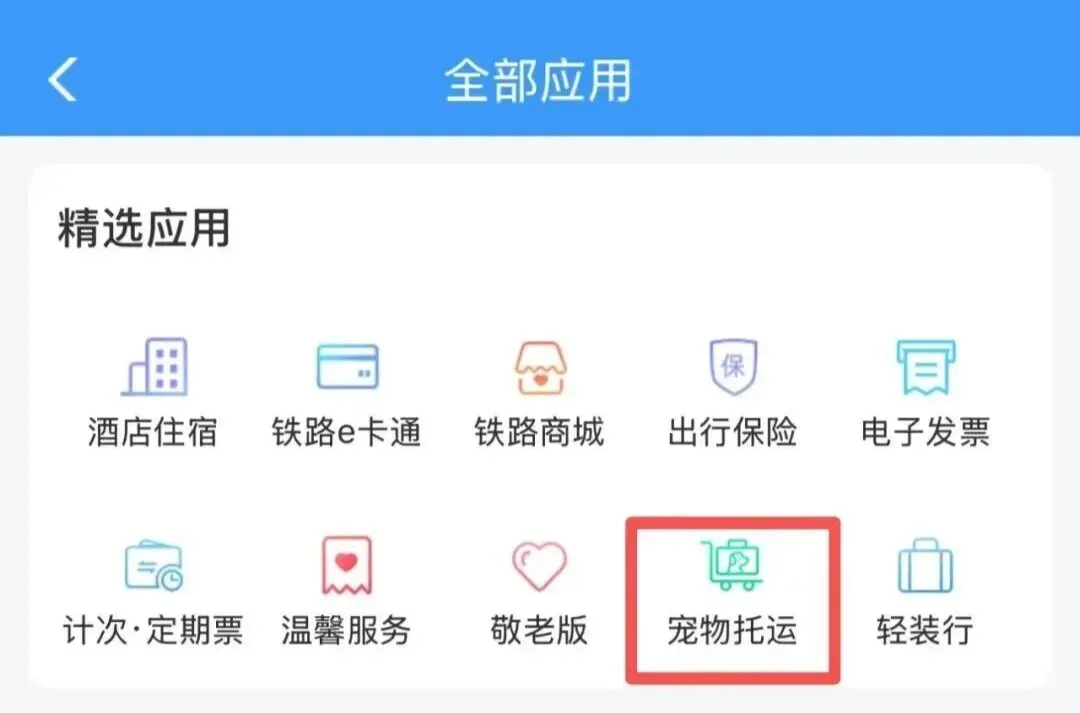
Task: Open the 计次·定期票 ticket clock icon
Action: [154, 566]
